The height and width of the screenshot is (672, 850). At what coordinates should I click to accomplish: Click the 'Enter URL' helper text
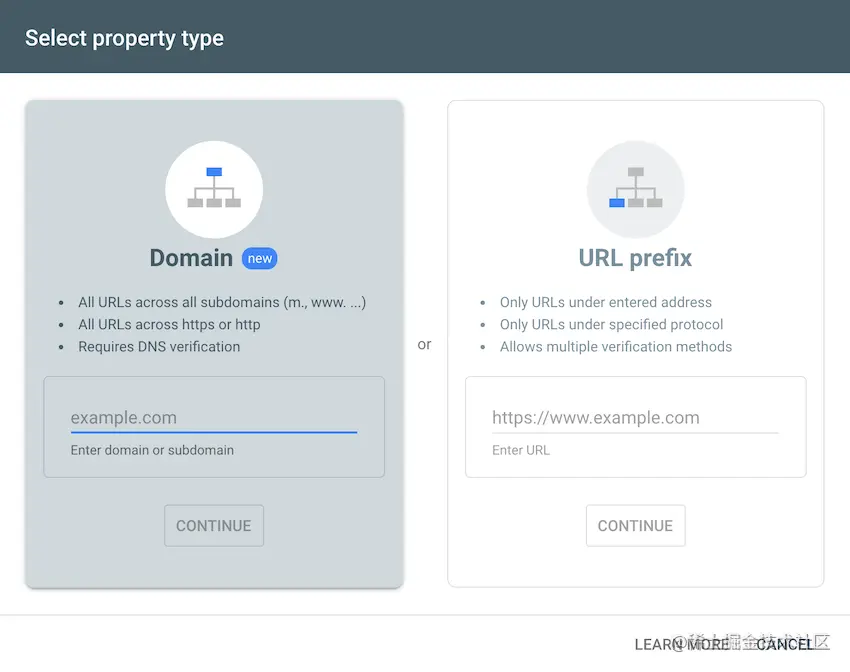(521, 450)
